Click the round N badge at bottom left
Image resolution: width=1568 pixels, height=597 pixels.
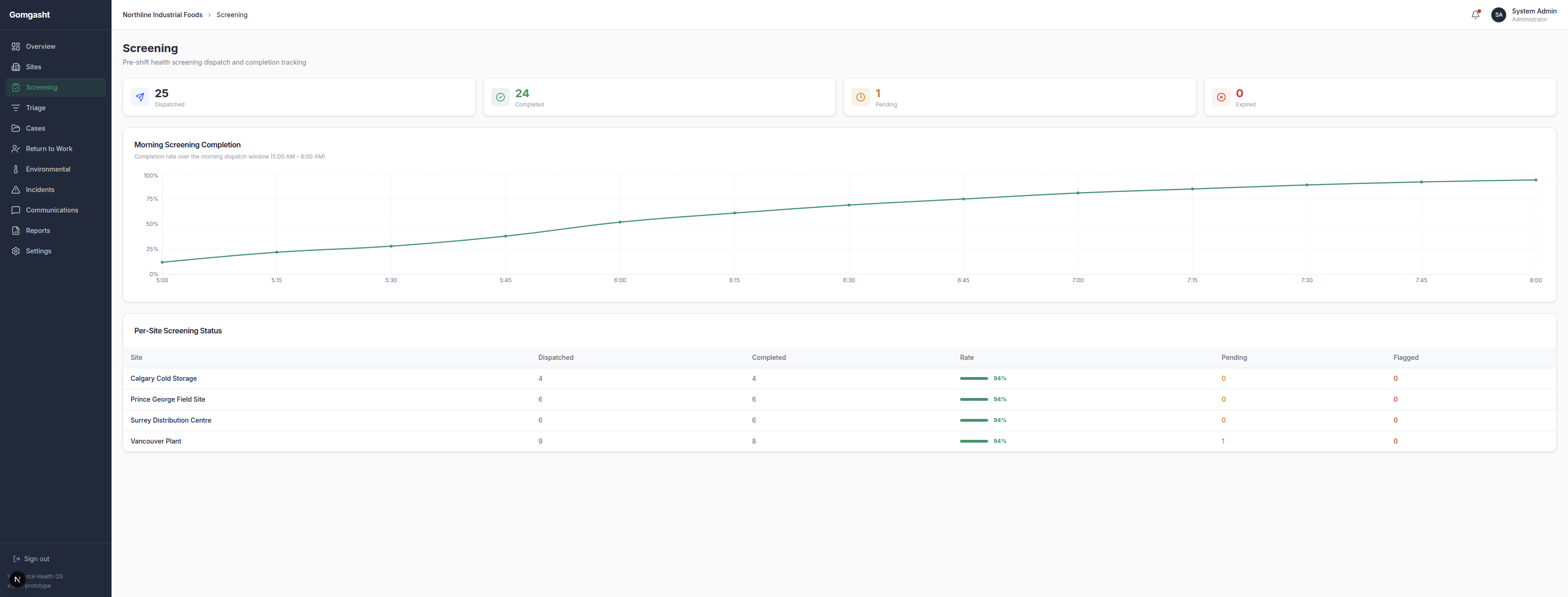coord(17,579)
